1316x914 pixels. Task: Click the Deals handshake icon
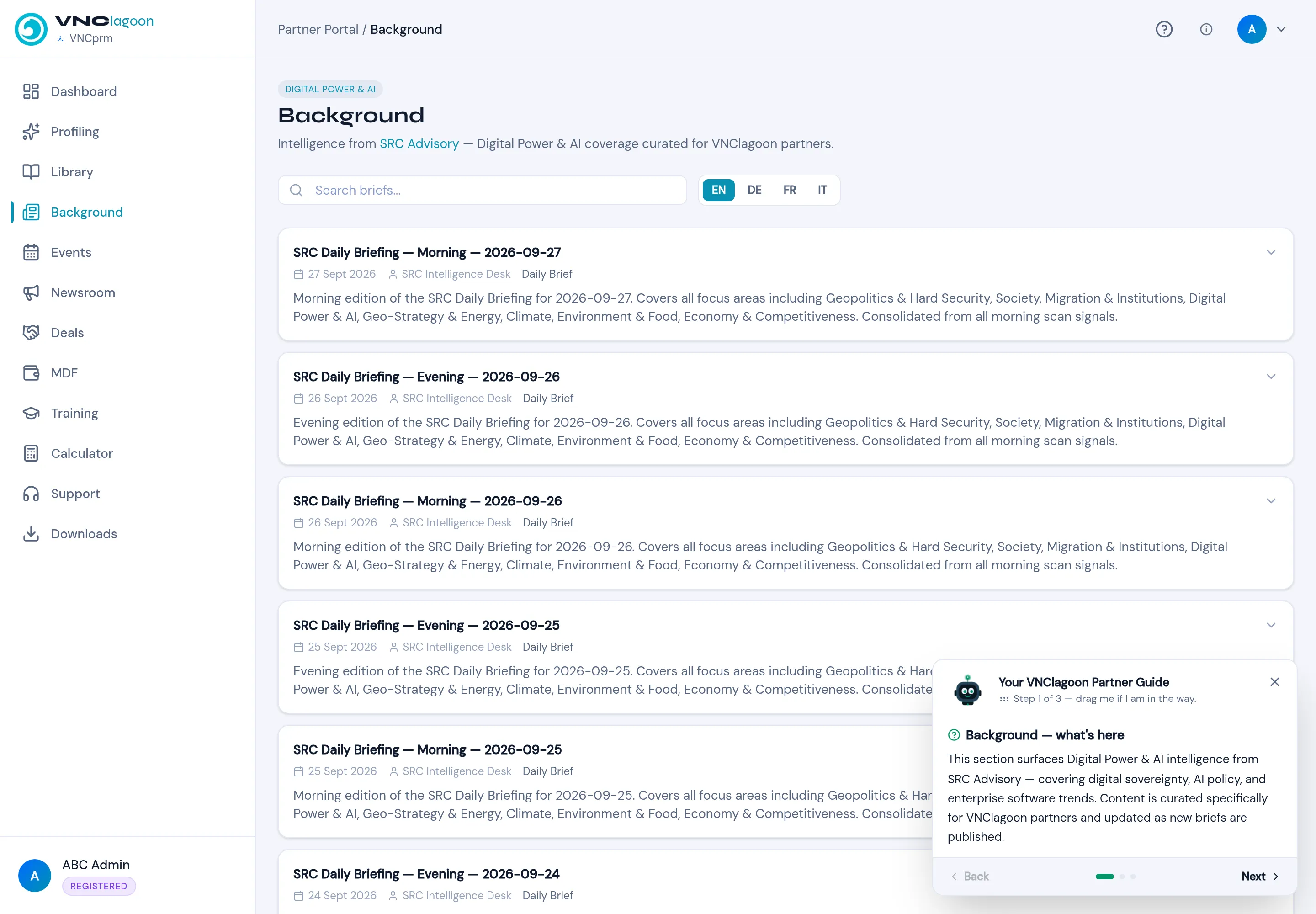pos(31,333)
